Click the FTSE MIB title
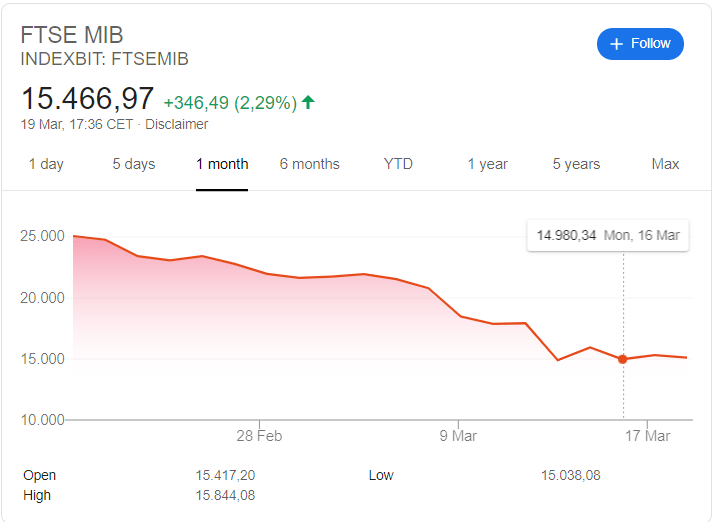This screenshot has height=522, width=712. point(72,35)
